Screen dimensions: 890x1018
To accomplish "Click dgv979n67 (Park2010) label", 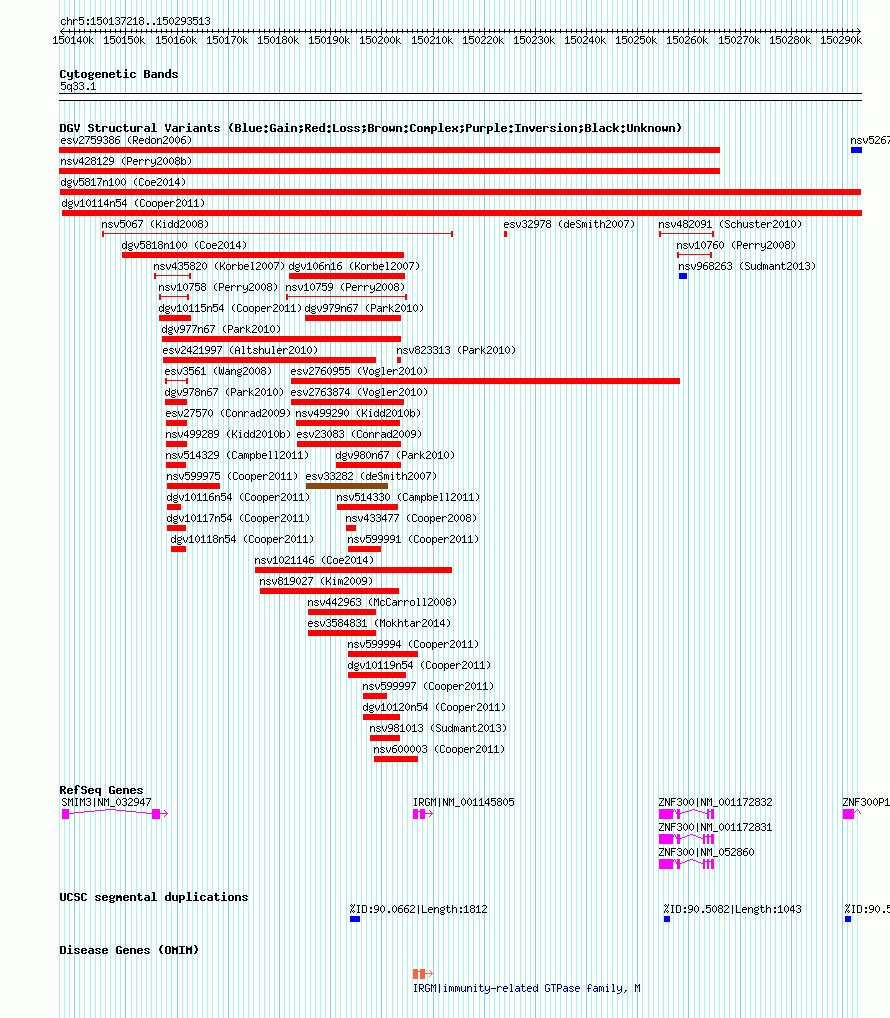I will tap(364, 308).
